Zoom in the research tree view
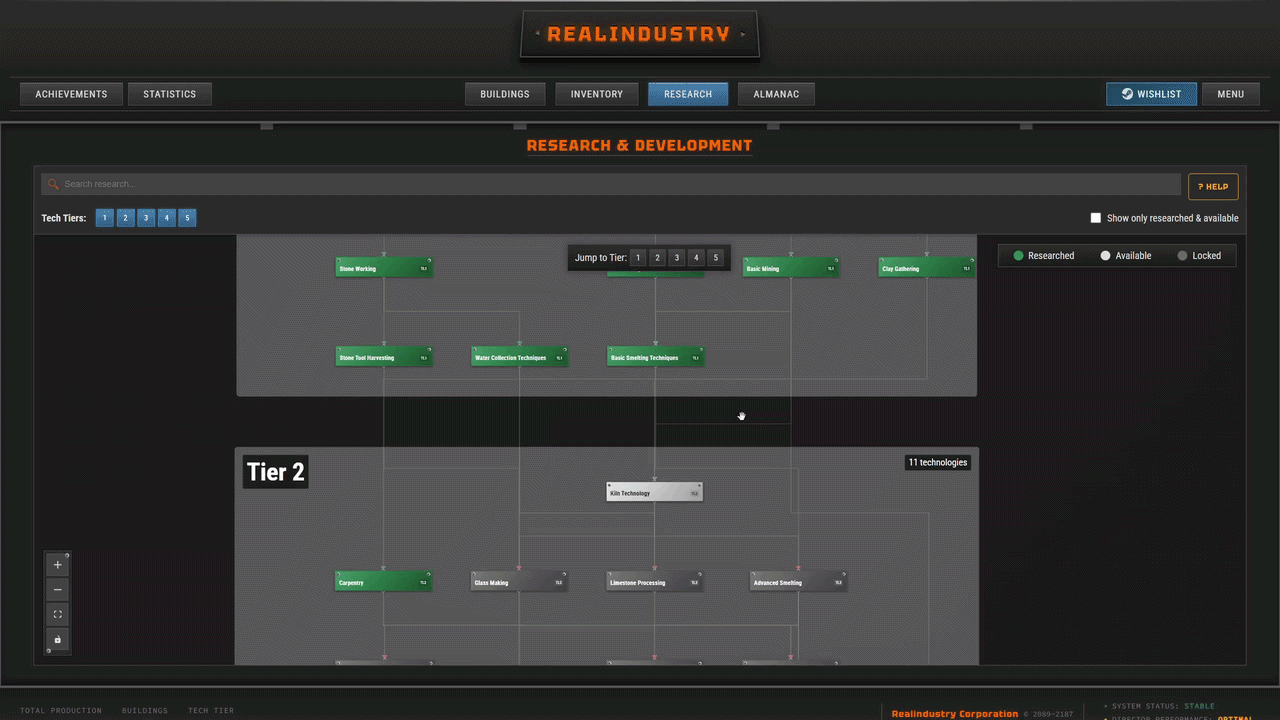The width and height of the screenshot is (1280, 720). coord(57,565)
